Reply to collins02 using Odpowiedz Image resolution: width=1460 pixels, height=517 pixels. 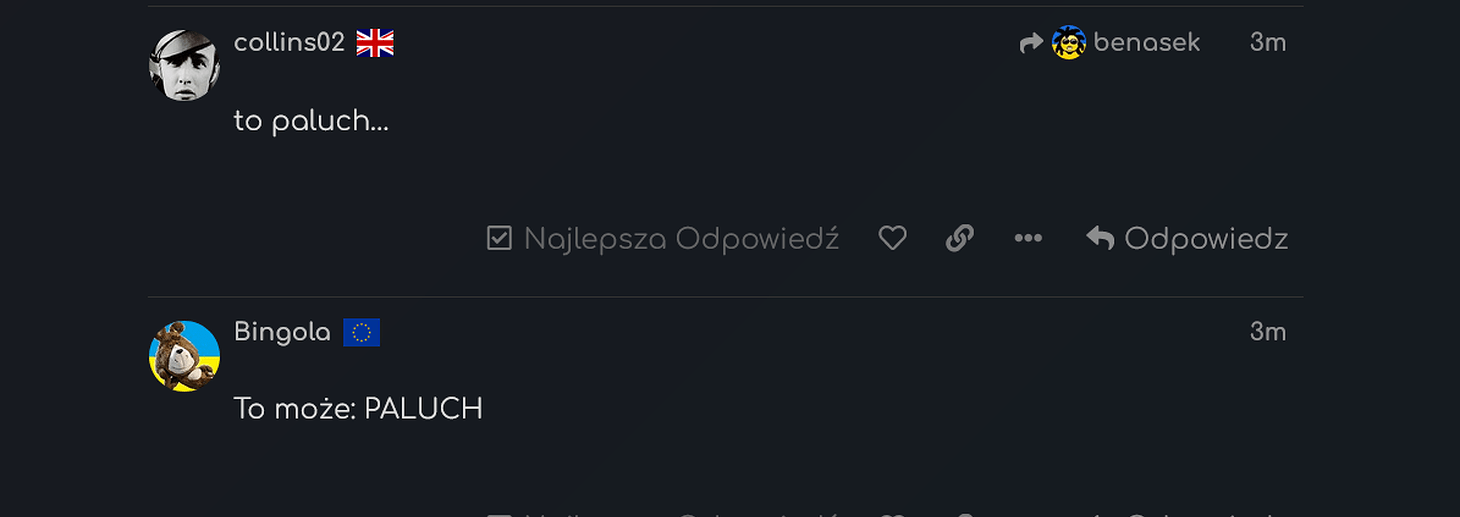pos(1187,239)
